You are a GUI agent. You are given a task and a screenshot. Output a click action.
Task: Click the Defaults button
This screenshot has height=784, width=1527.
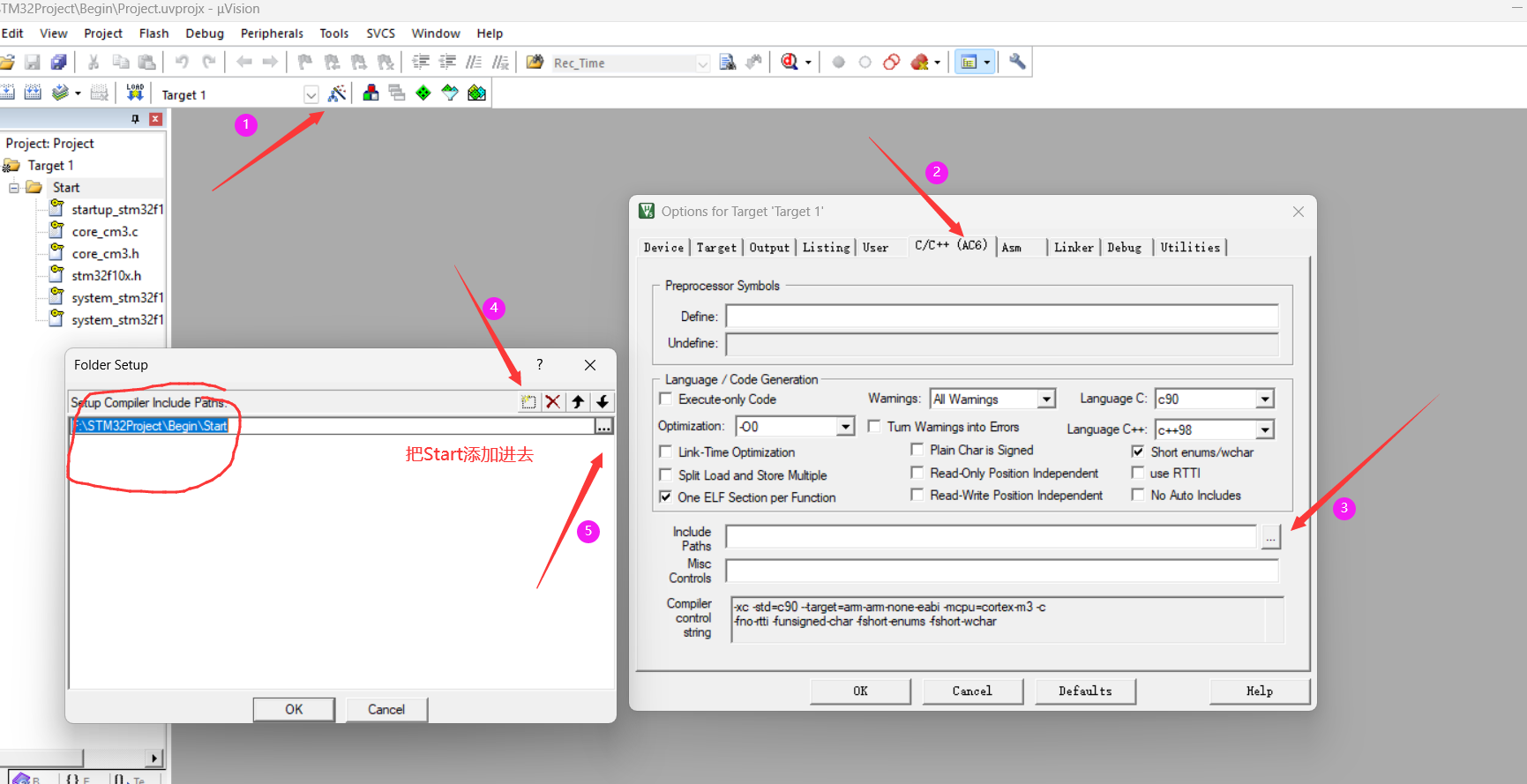(x=1085, y=691)
